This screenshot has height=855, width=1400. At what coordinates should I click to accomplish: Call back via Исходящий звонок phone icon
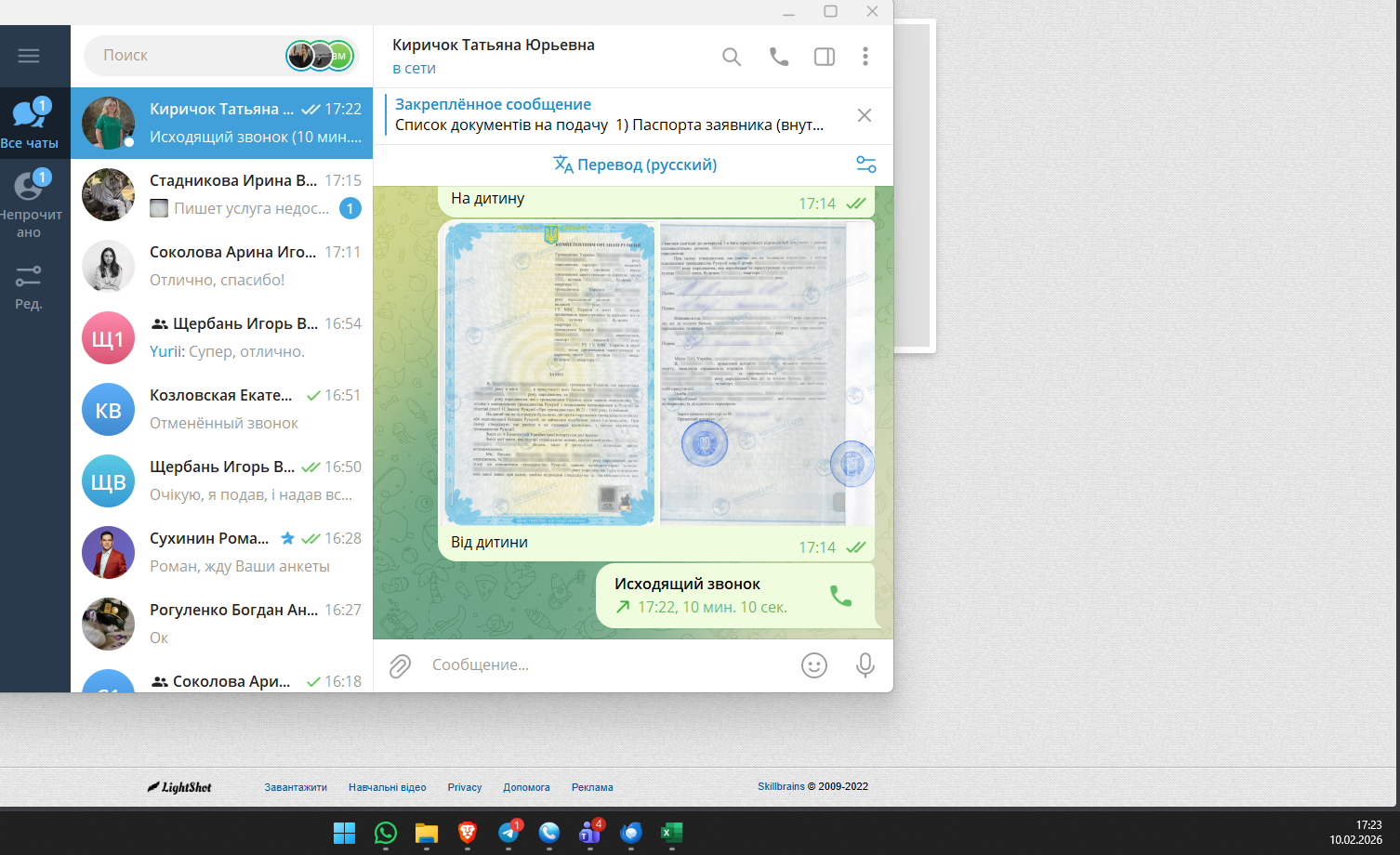840,596
